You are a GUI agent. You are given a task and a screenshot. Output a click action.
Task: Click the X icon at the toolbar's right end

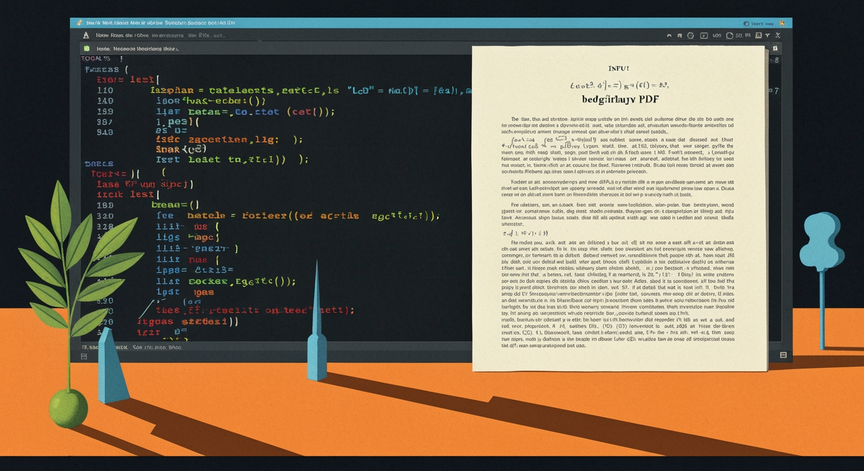coord(777,35)
